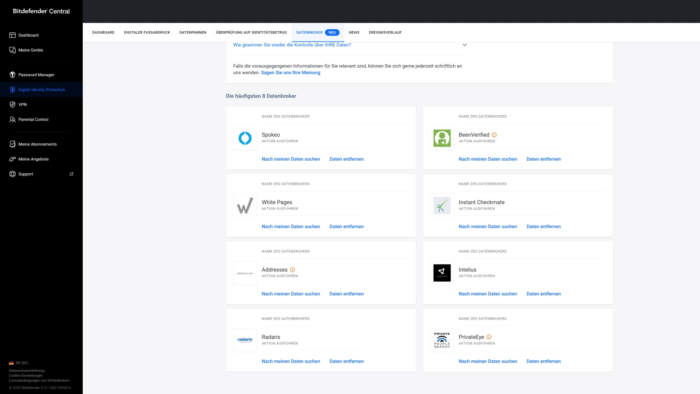Open the Datenpannen tab

193,33
